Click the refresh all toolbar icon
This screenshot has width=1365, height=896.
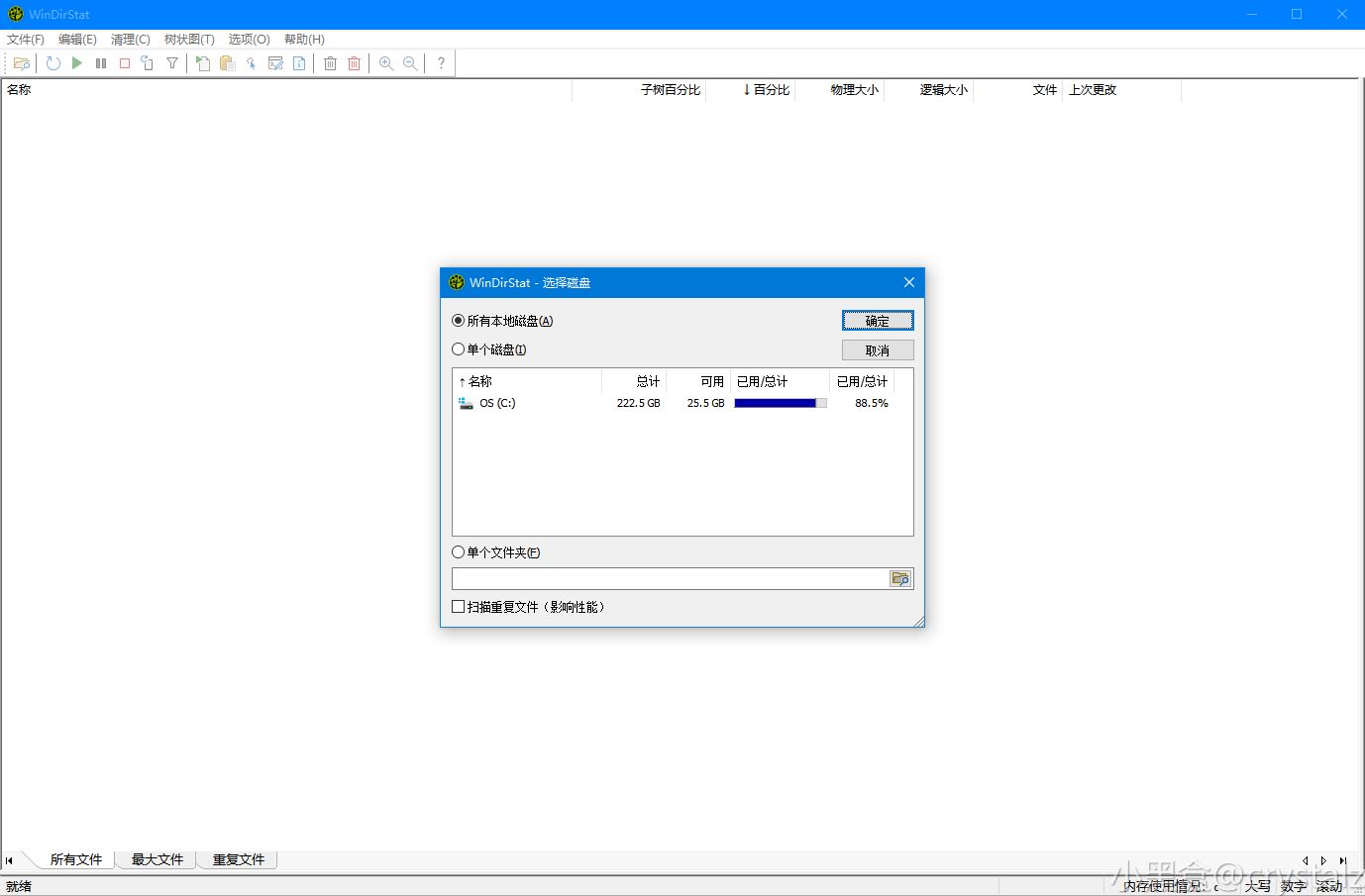(53, 63)
